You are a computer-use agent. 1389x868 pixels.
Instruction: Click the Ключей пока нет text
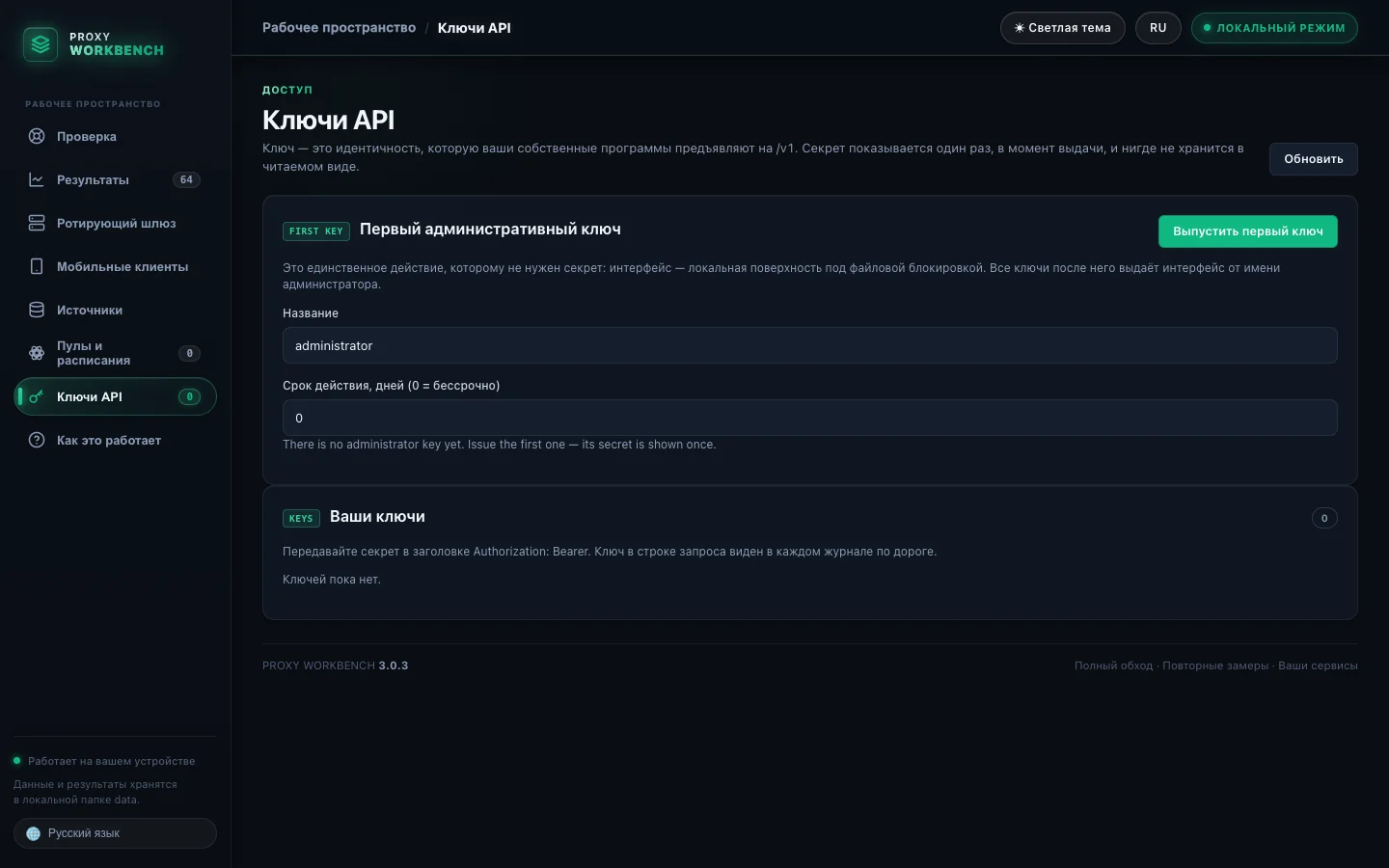[332, 580]
